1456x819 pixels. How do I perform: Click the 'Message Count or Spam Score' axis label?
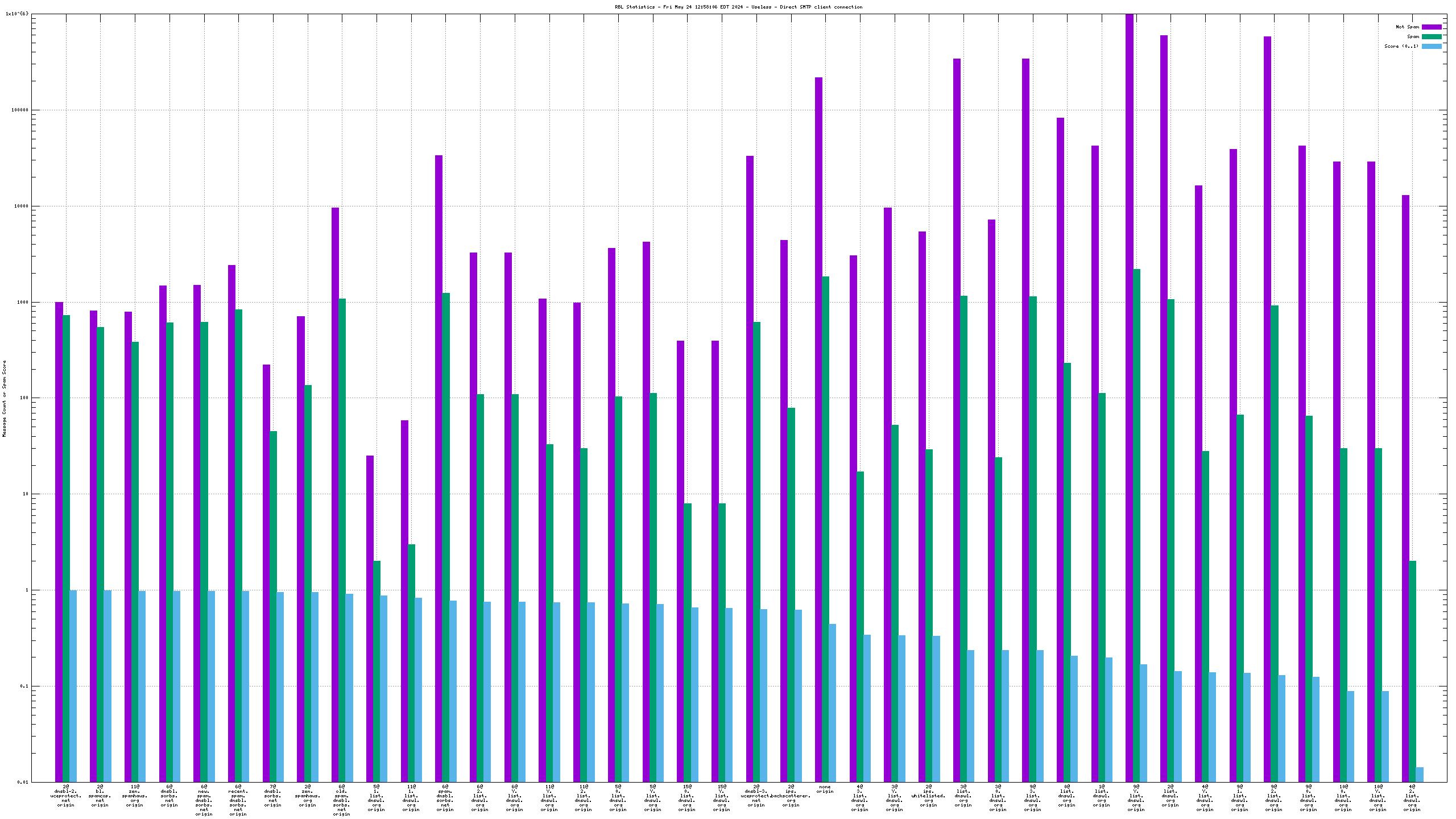pos(5,398)
